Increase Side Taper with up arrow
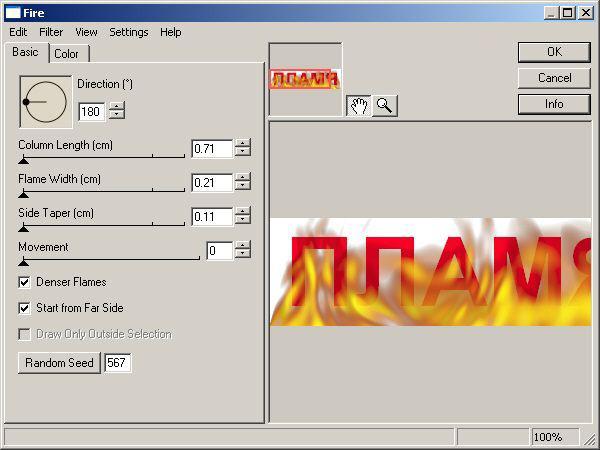Image resolution: width=600 pixels, height=450 pixels. coord(243,212)
